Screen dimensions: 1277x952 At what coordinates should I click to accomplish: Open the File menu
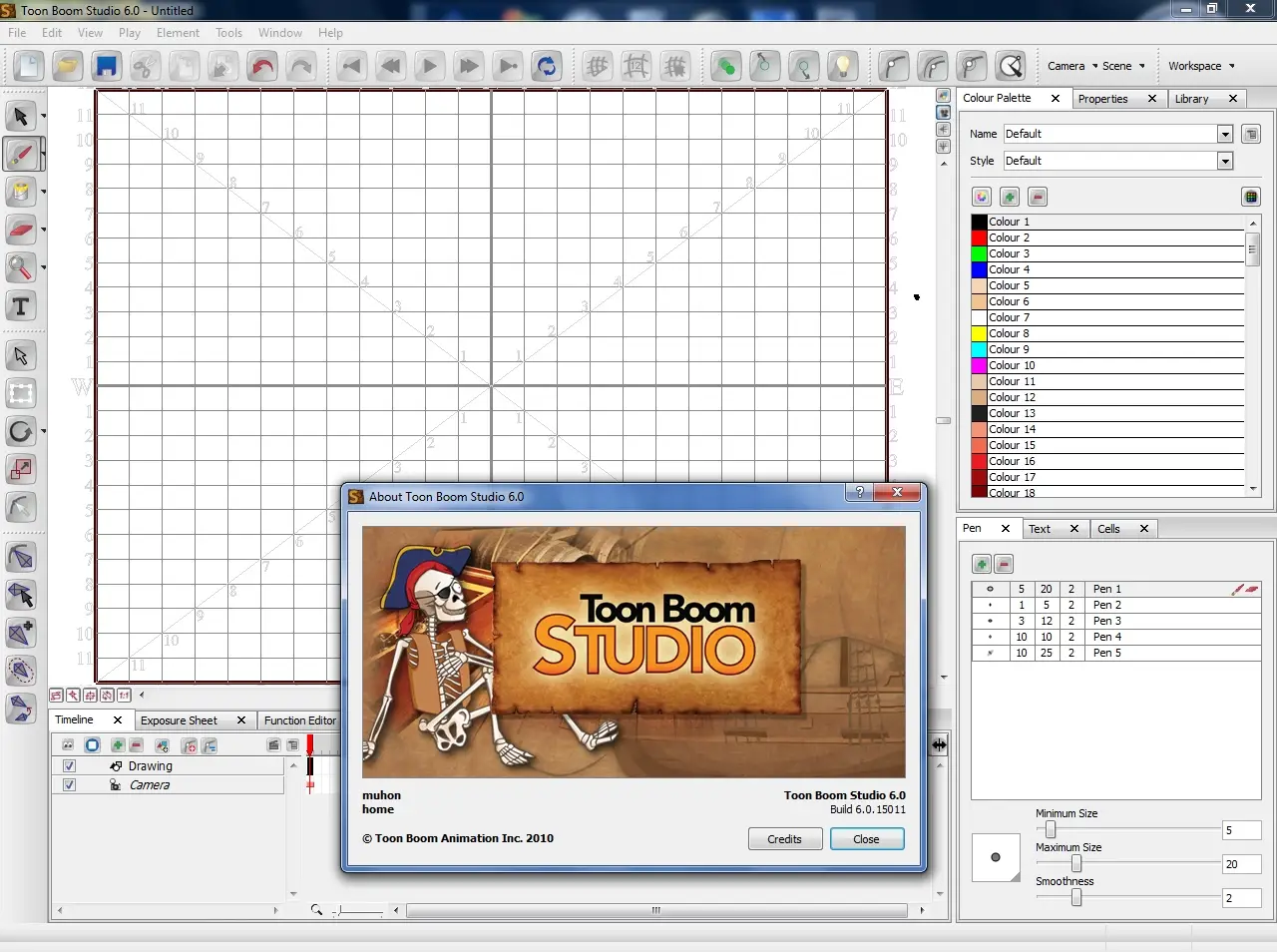pyautogui.click(x=17, y=33)
